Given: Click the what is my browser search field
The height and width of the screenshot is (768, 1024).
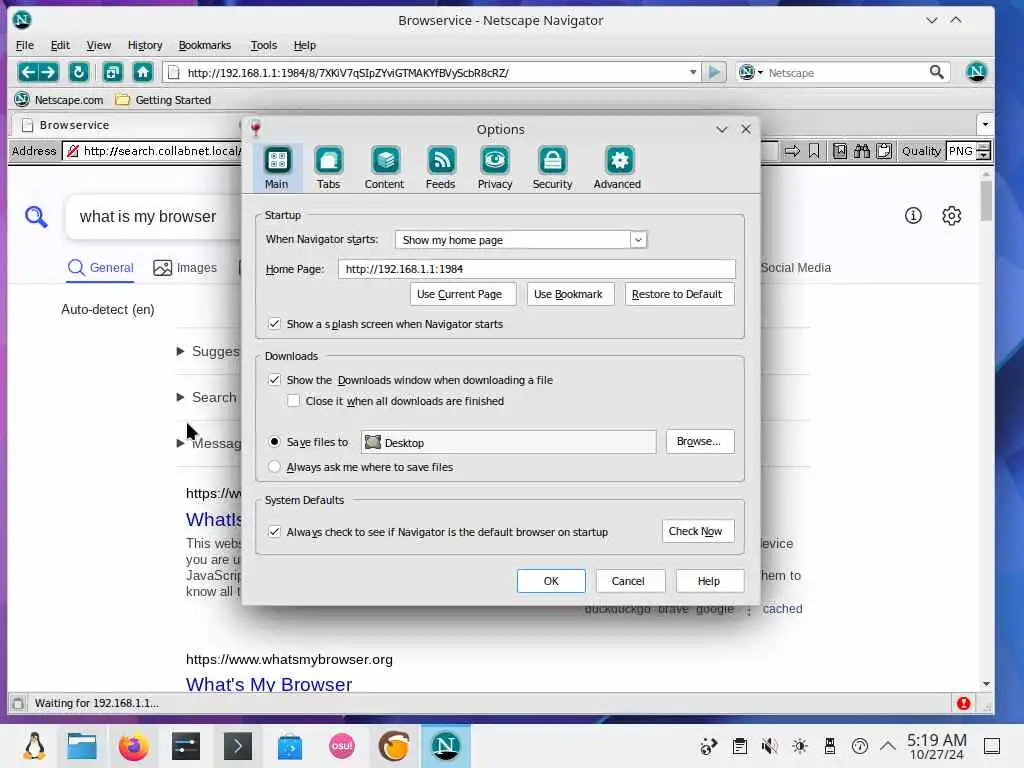Looking at the screenshot, I should coord(154,216).
